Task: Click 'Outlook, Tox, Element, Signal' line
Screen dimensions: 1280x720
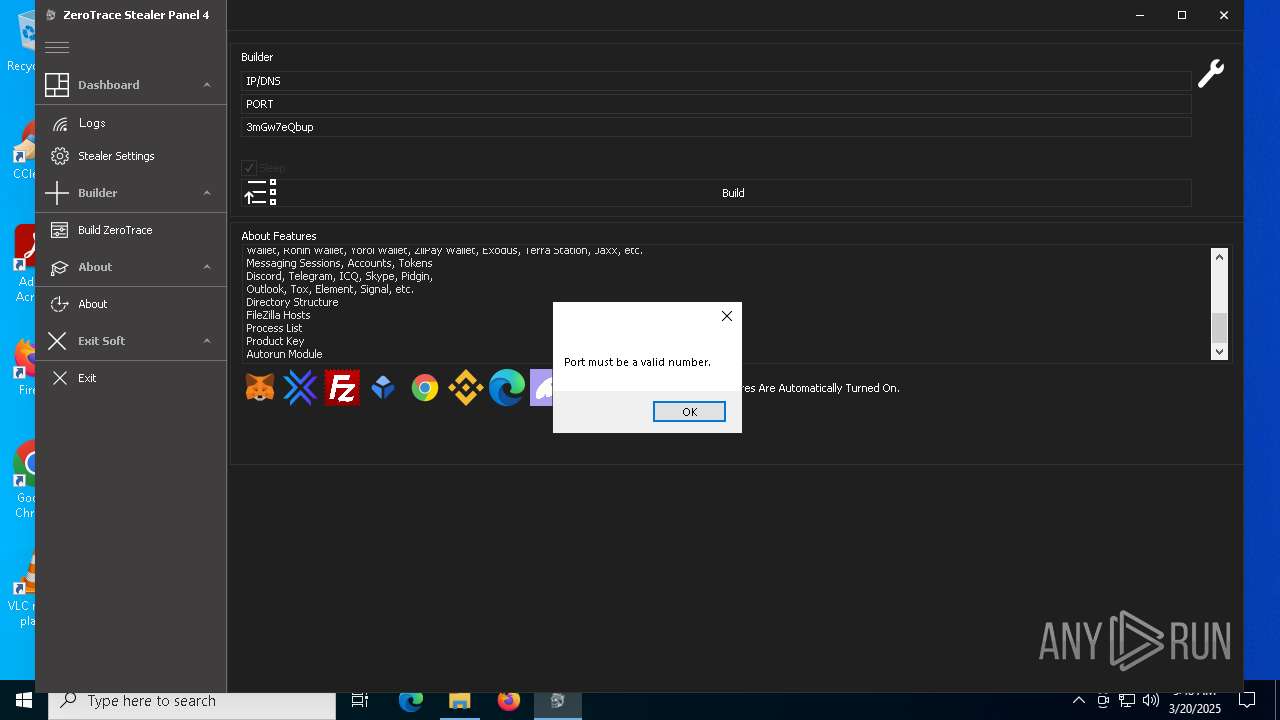Action: 330,289
